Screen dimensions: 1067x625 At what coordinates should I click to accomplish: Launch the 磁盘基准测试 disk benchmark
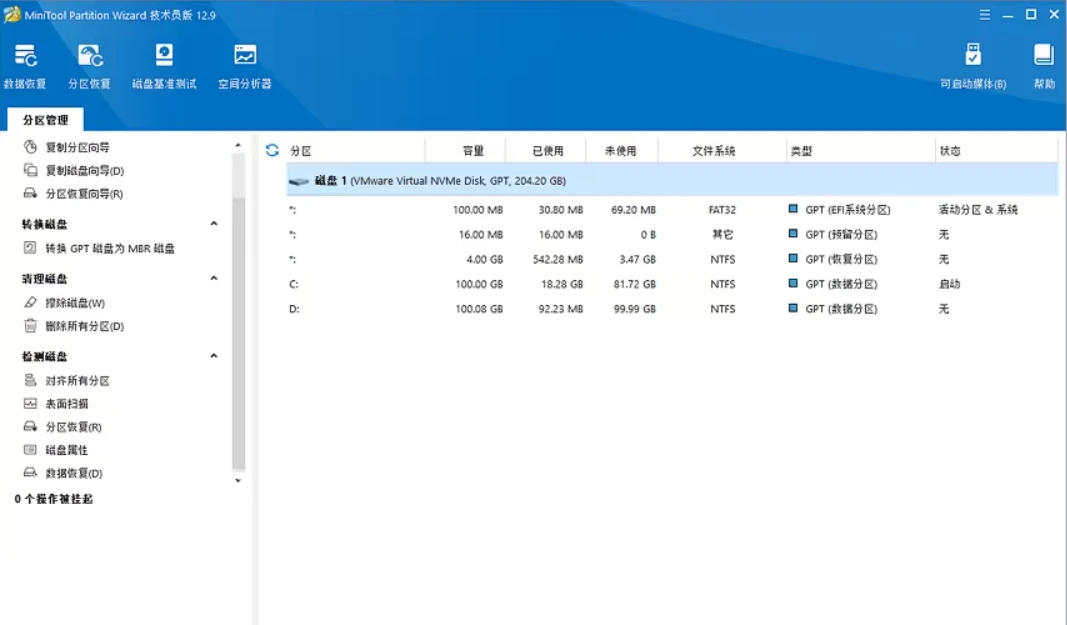pyautogui.click(x=164, y=66)
